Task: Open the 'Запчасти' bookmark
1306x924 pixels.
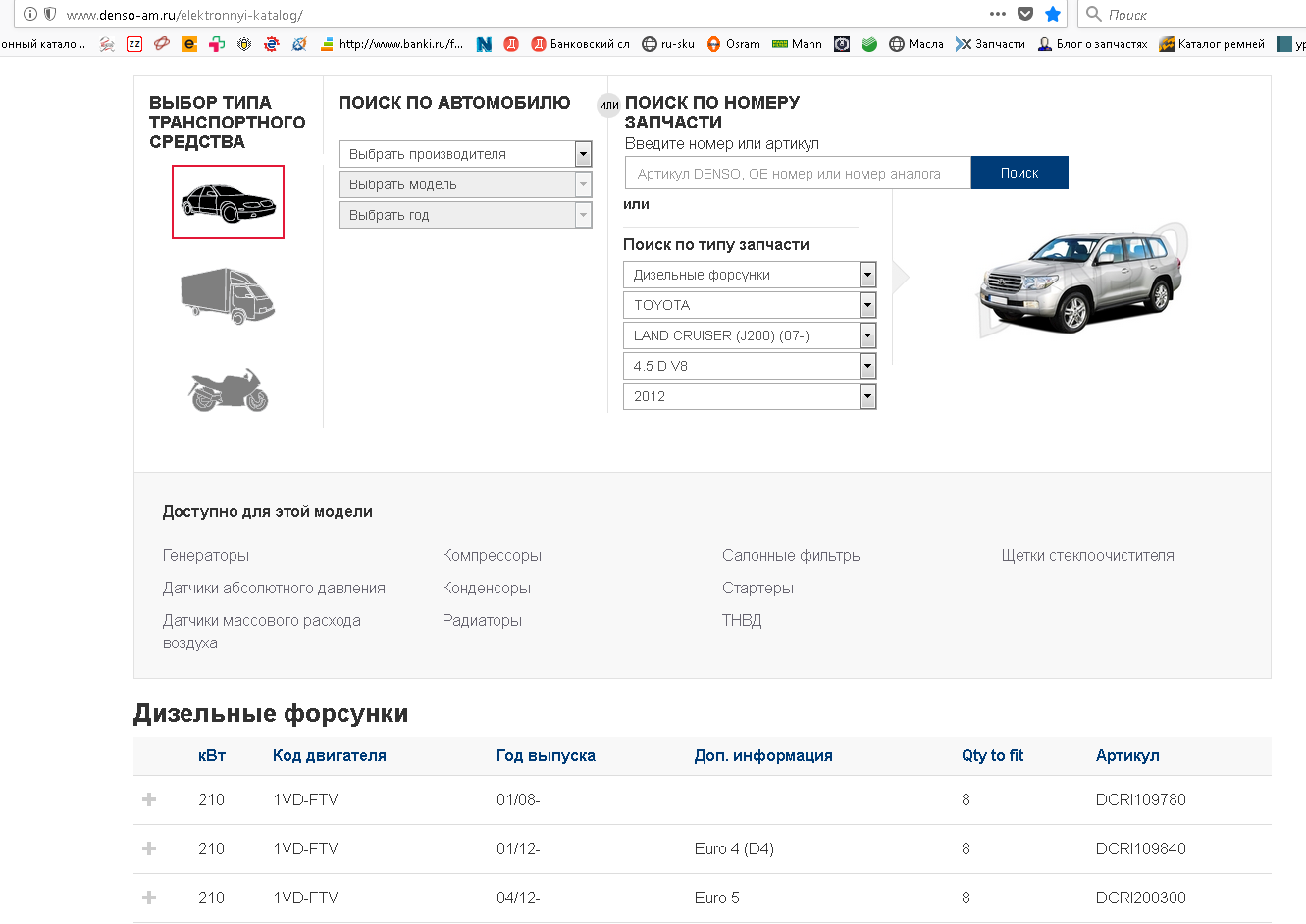Action: (x=990, y=44)
